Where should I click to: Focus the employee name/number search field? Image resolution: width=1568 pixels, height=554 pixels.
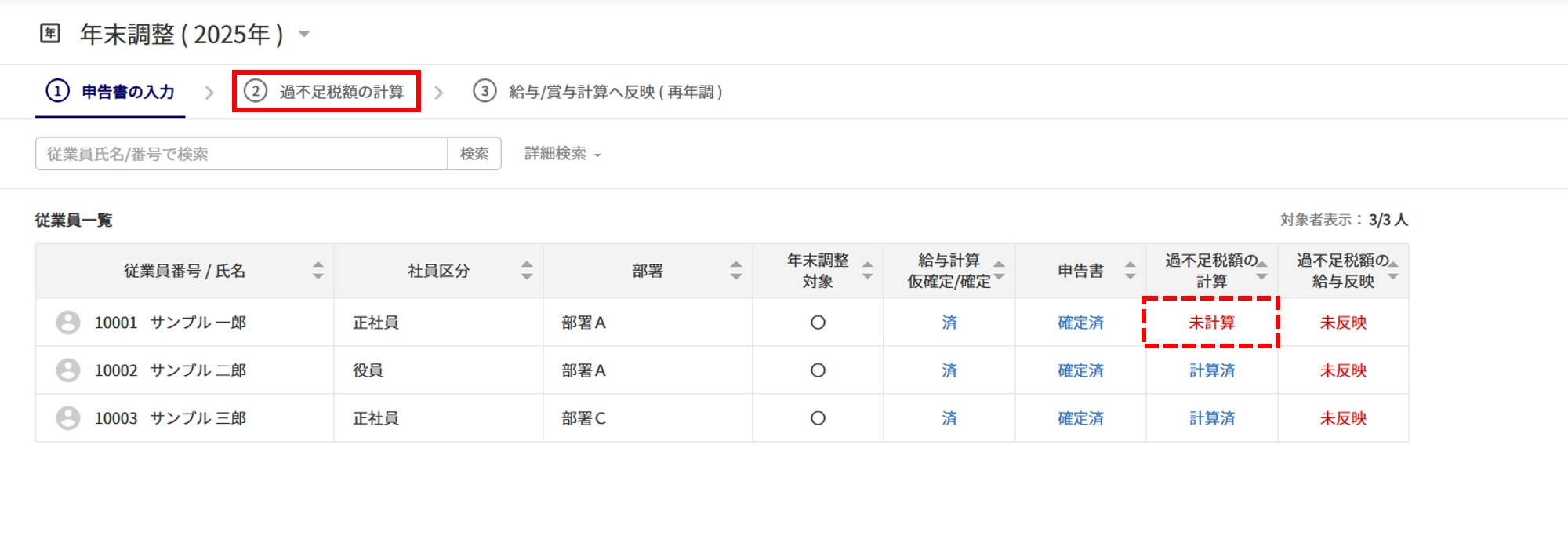pos(241,154)
